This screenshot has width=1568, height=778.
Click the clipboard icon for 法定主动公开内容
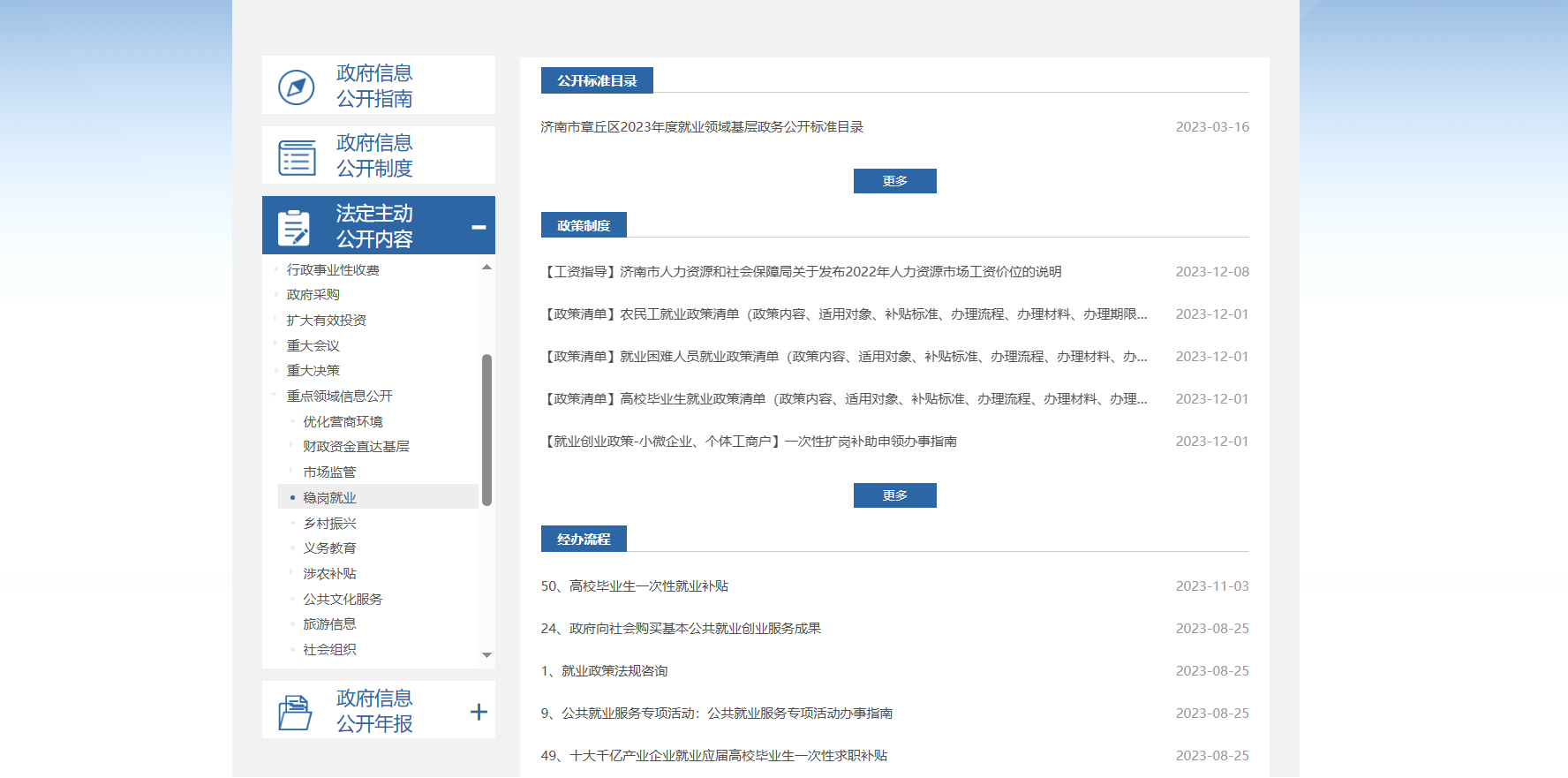pos(294,227)
